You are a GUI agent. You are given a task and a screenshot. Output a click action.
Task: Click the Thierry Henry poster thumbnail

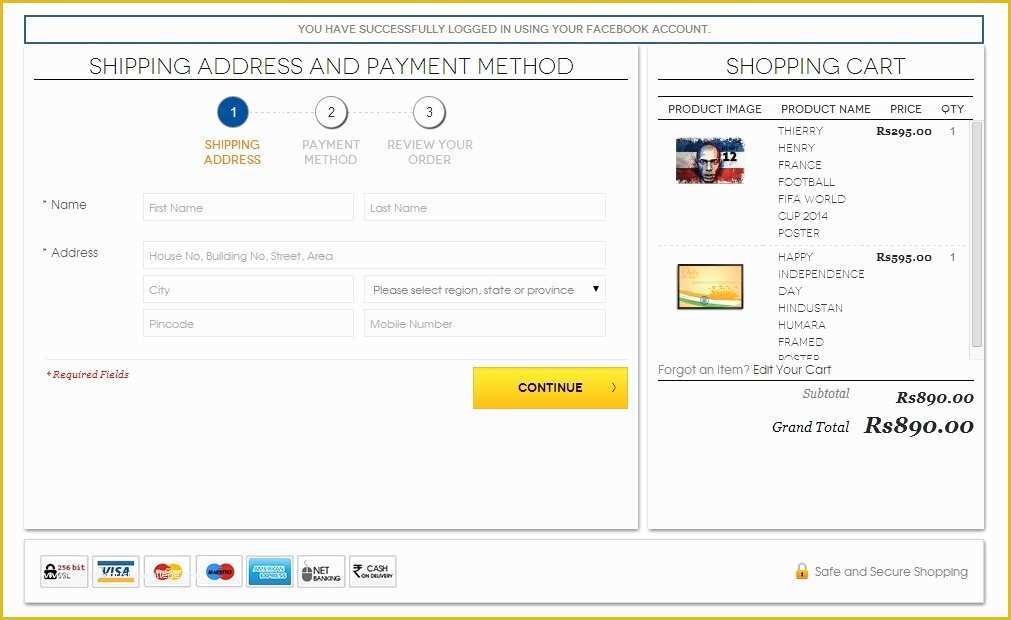(710, 160)
